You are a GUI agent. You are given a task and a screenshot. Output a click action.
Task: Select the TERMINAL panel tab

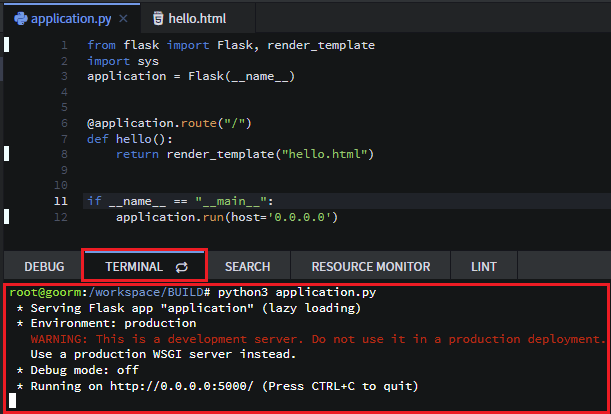[144, 265]
